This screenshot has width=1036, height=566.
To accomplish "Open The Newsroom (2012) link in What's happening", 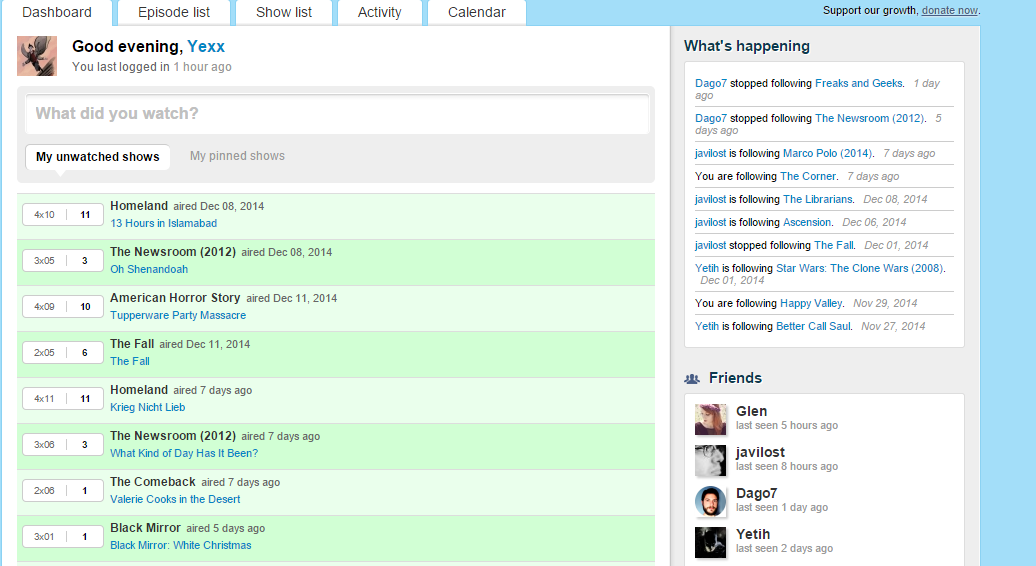I will 869,118.
